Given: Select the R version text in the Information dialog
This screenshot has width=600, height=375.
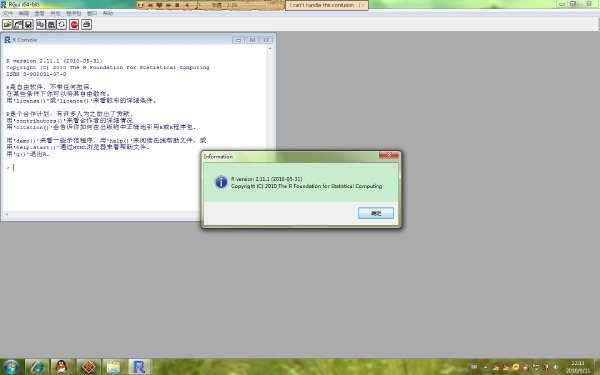Looking at the screenshot, I should (266, 179).
